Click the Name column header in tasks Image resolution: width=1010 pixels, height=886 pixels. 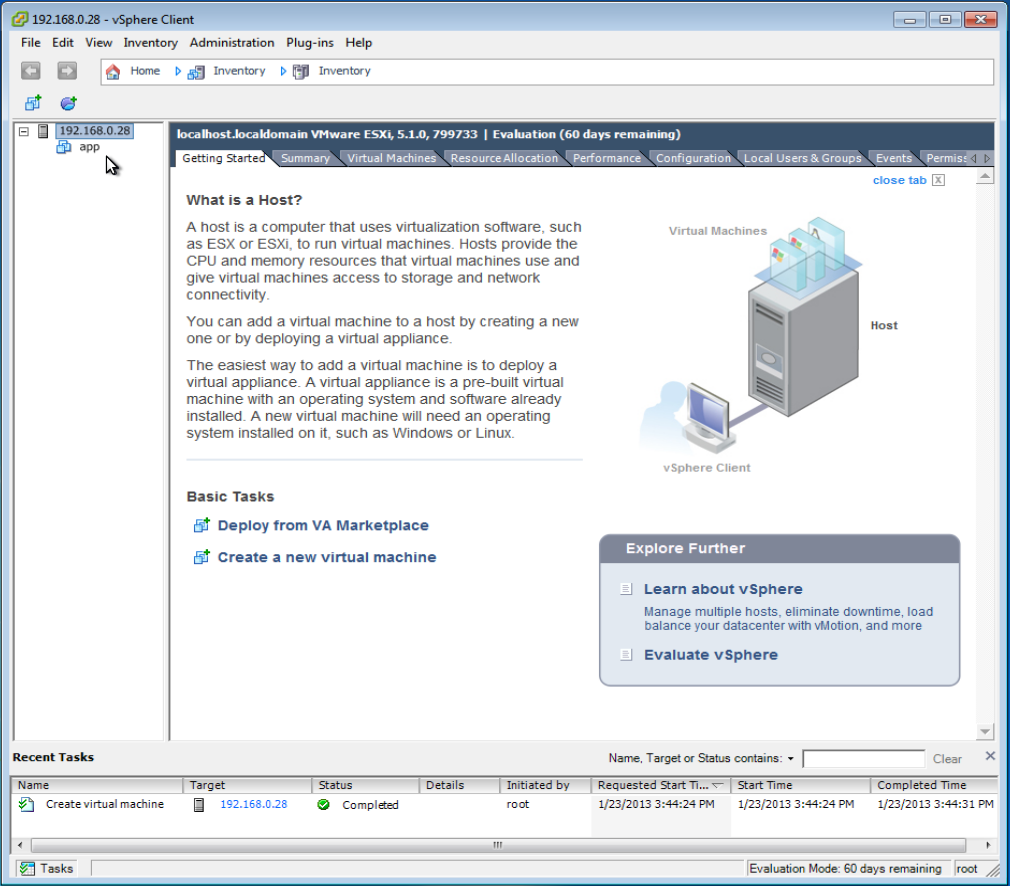[97, 785]
